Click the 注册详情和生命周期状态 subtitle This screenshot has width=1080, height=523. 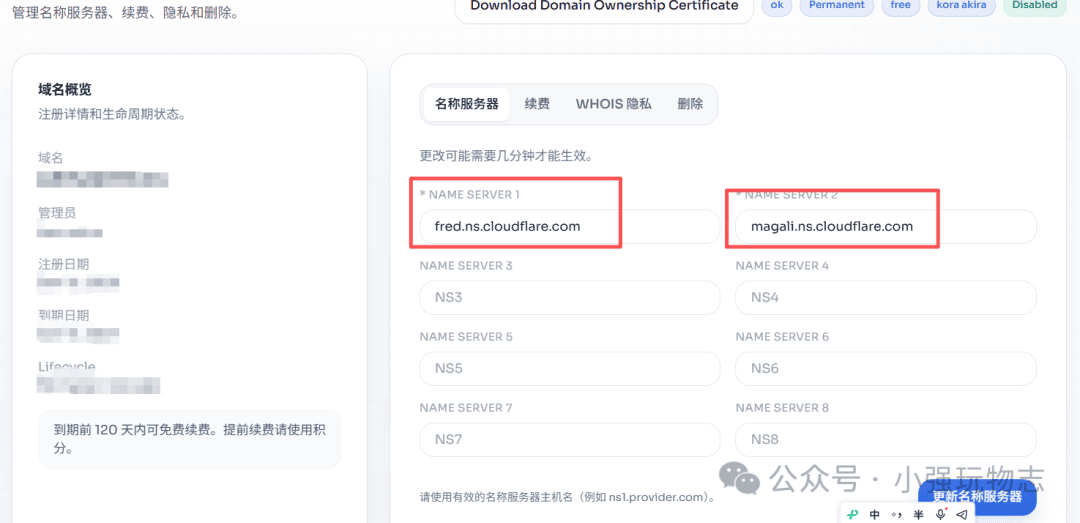[x=112, y=114]
